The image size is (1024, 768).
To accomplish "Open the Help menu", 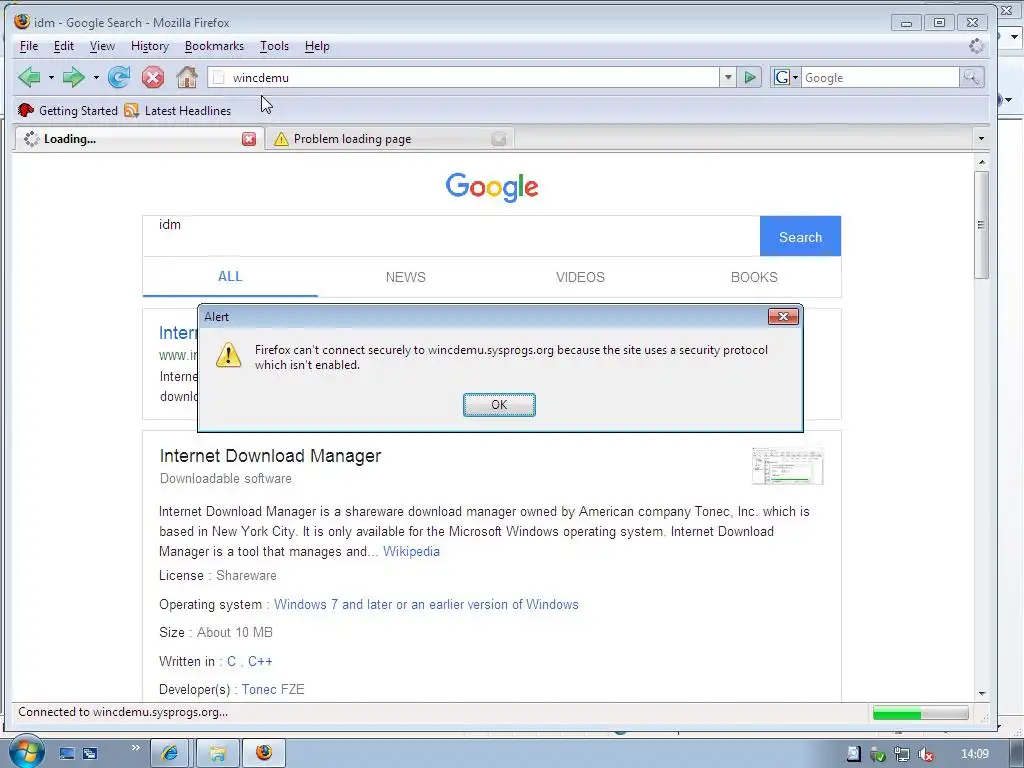I will point(317,46).
